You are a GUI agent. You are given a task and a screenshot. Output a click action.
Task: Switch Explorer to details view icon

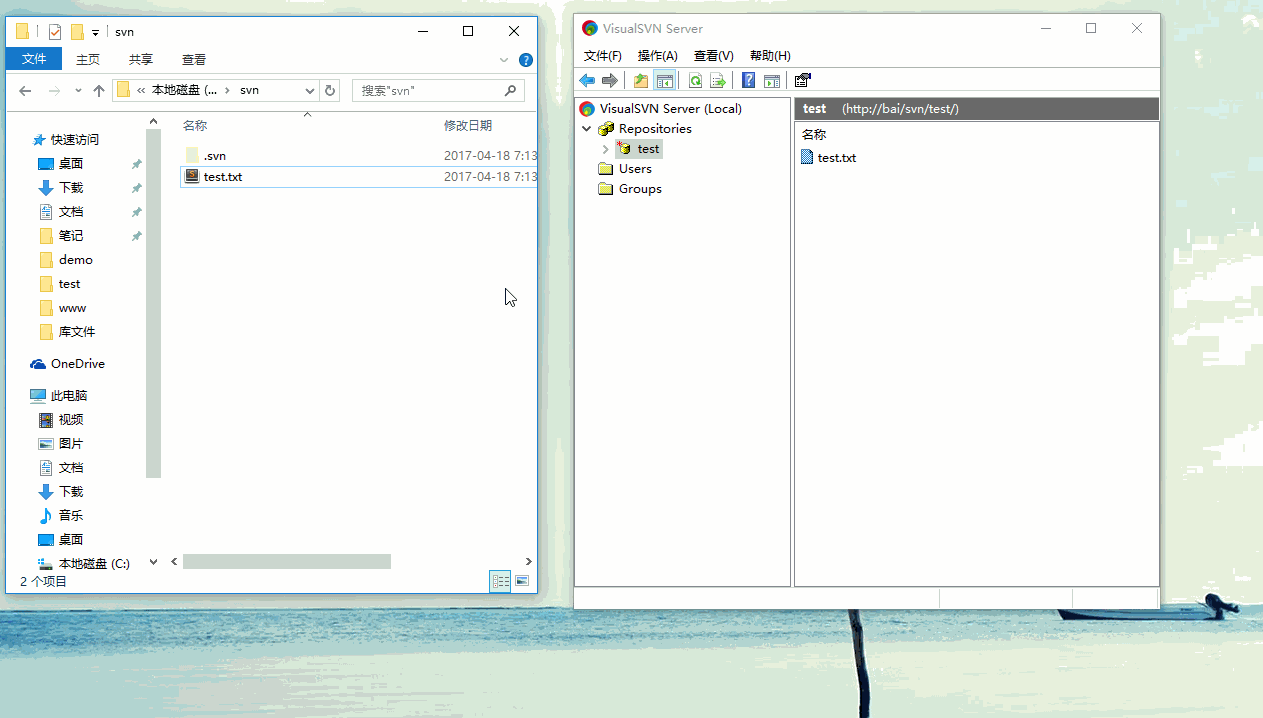click(x=500, y=581)
